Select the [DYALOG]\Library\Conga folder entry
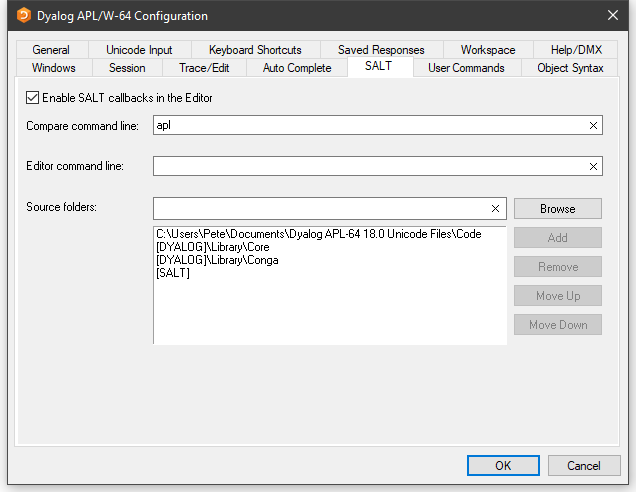This screenshot has width=636, height=492. 217,260
